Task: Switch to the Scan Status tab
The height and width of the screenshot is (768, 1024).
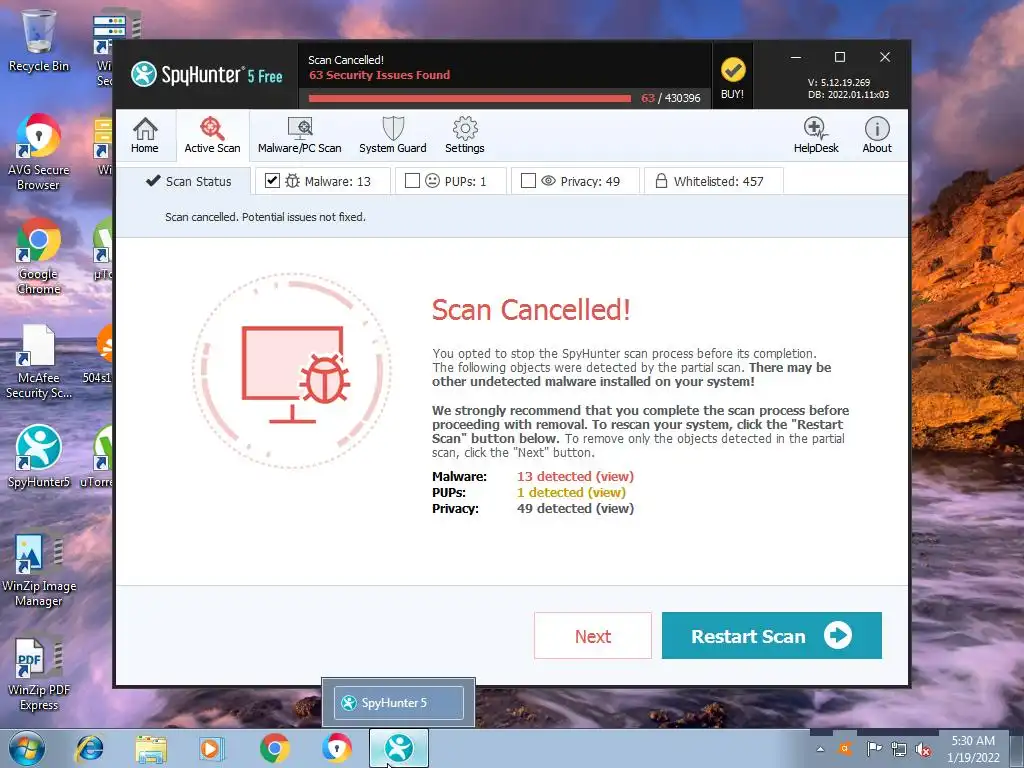Action: click(188, 181)
